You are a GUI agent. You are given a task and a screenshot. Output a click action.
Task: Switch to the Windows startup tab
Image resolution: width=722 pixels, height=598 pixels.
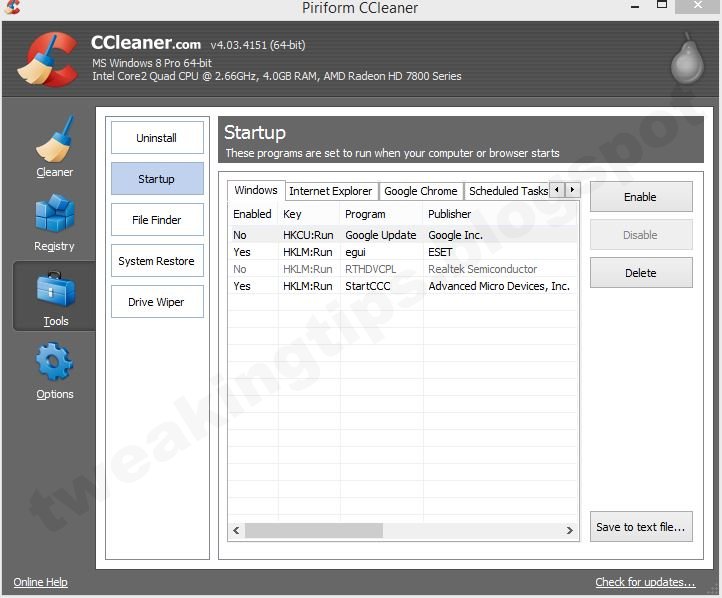[x=256, y=190]
